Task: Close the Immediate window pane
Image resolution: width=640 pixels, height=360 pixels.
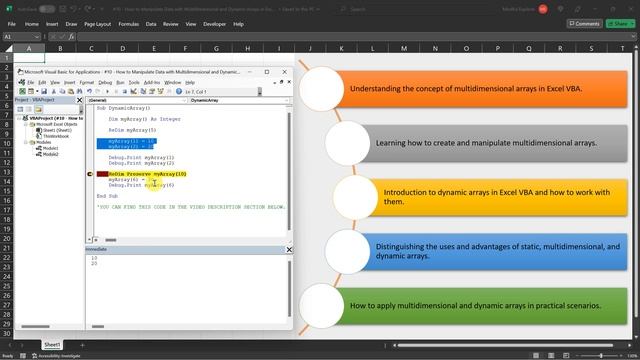Action: click(289, 249)
